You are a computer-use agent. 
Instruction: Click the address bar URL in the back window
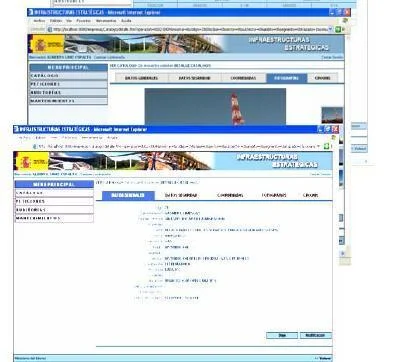pyautogui.click(x=190, y=29)
